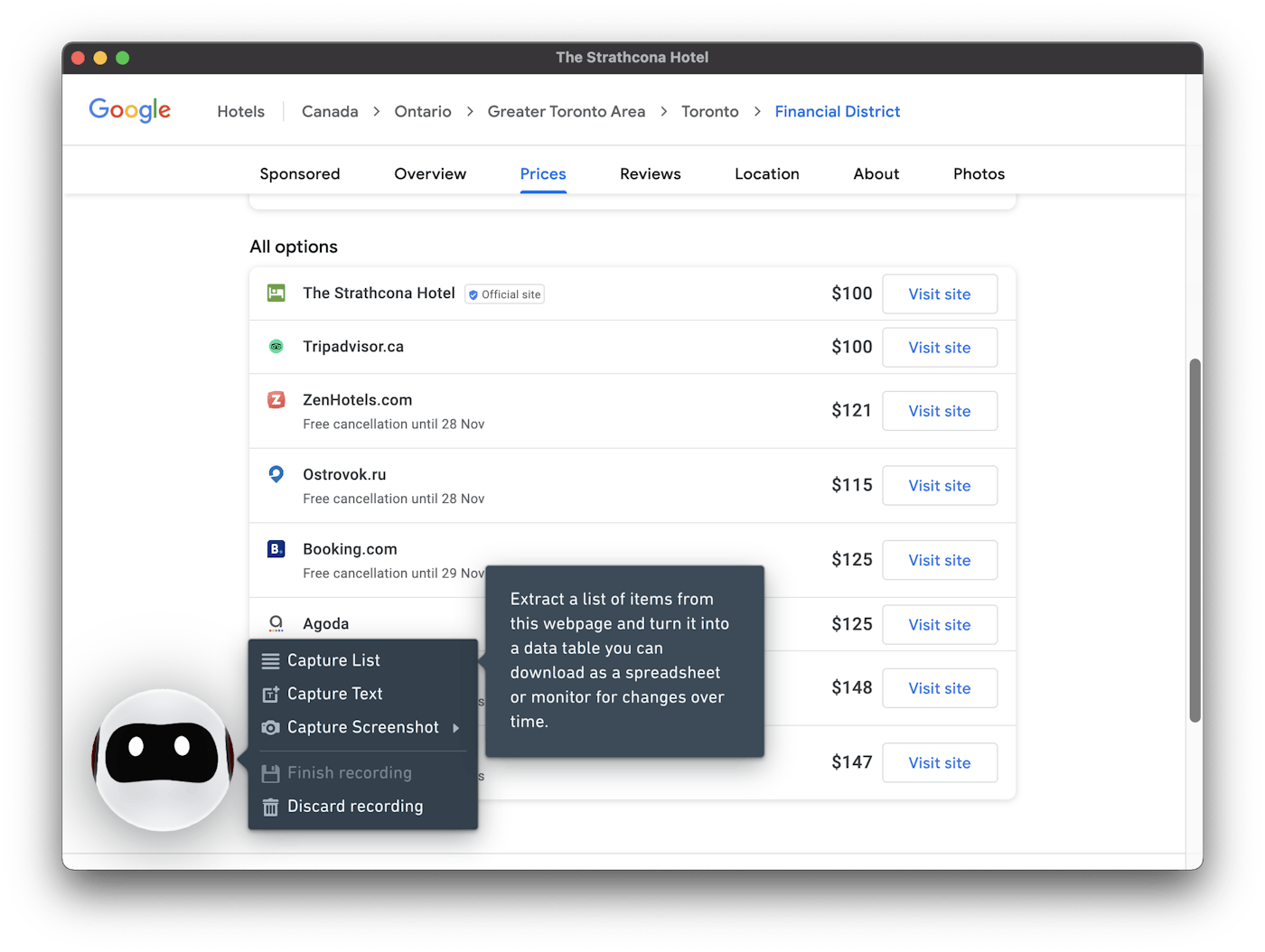Viewport: 1265px width, 952px height.
Task: Select the Prices tab
Action: click(543, 173)
